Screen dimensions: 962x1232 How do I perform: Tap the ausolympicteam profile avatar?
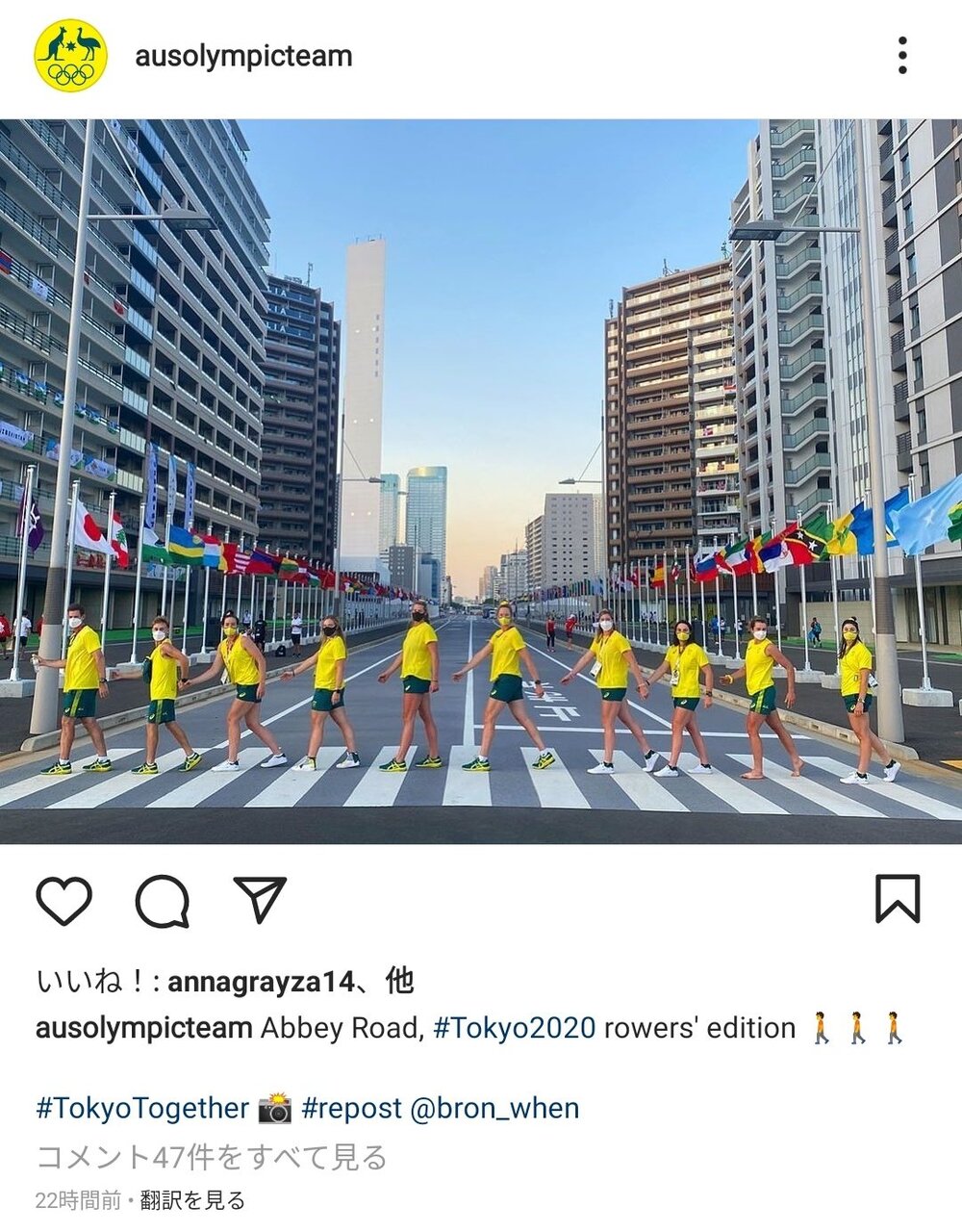tap(70, 56)
